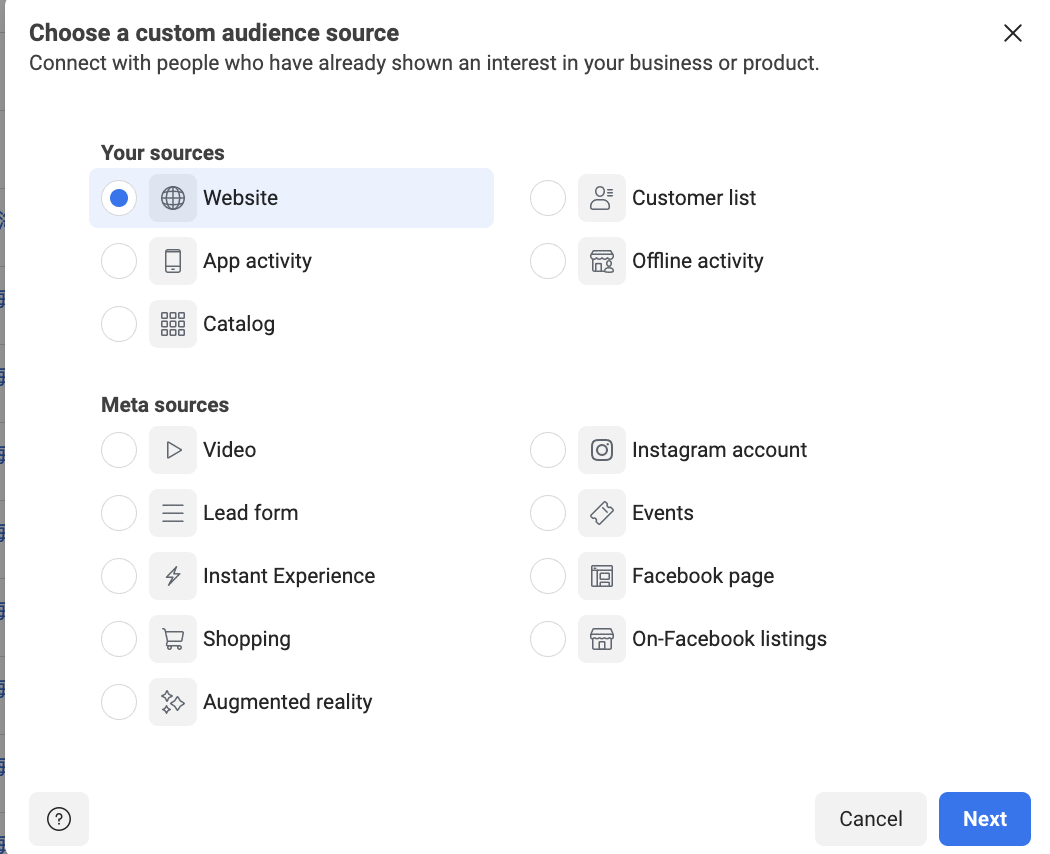
Task: Cancel the audience source selection
Action: 871,819
